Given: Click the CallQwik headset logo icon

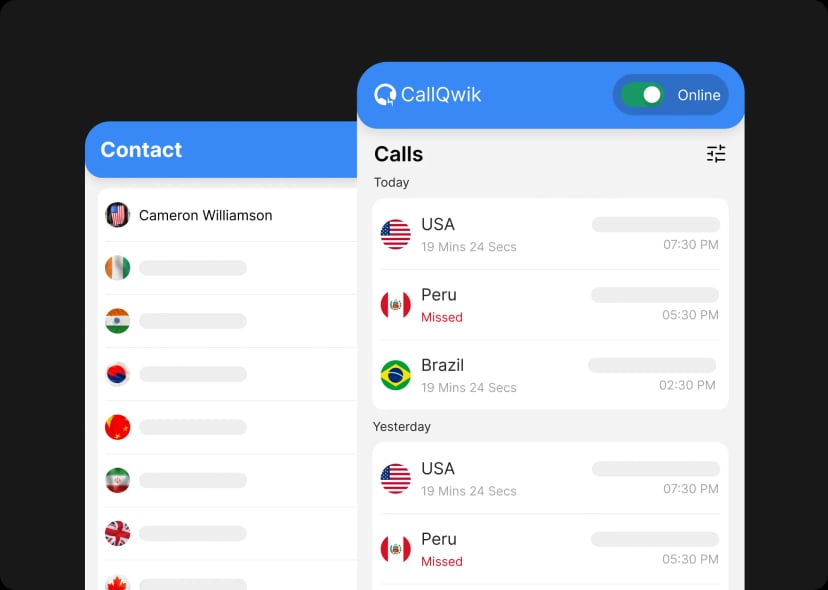Looking at the screenshot, I should coord(385,95).
